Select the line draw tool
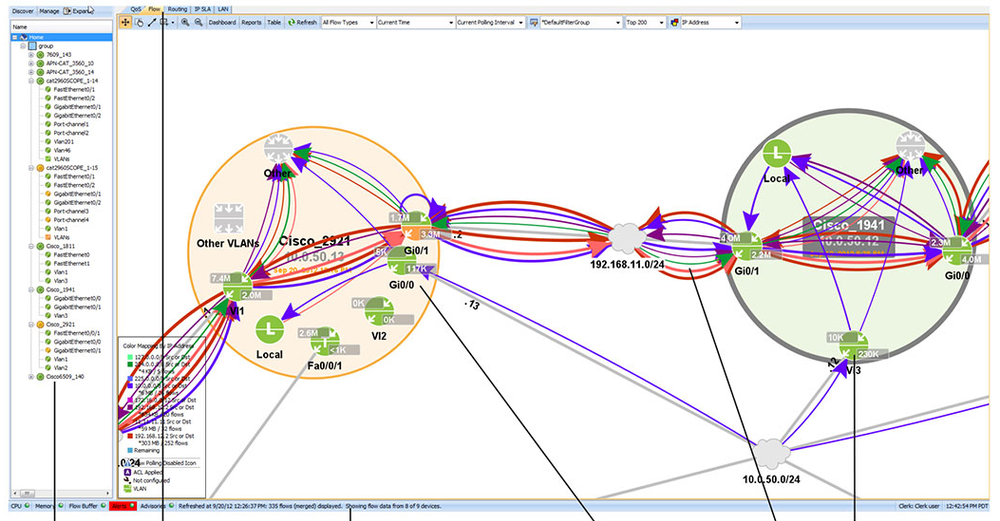The image size is (1000, 521). 152,22
